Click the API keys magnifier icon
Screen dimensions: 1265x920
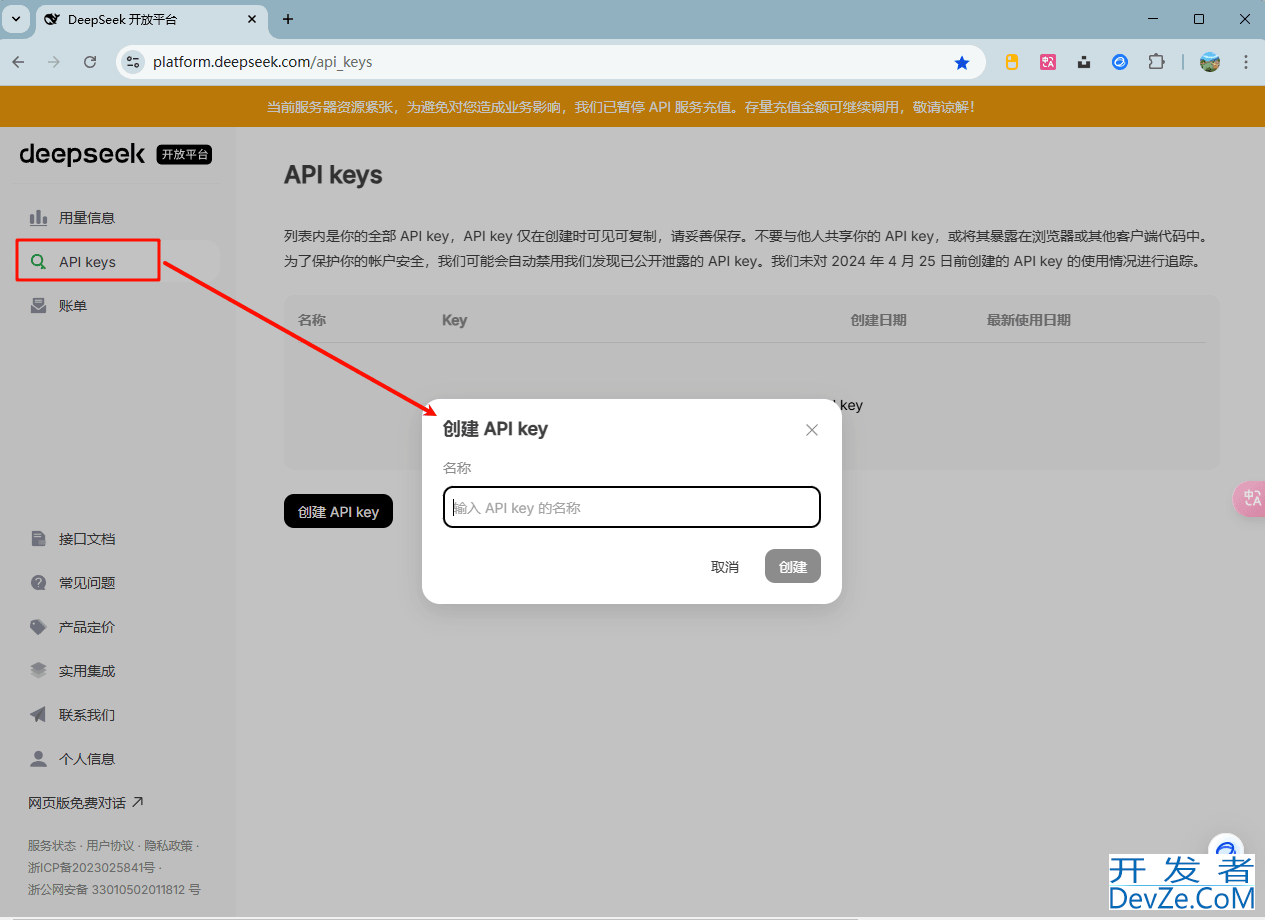38,262
